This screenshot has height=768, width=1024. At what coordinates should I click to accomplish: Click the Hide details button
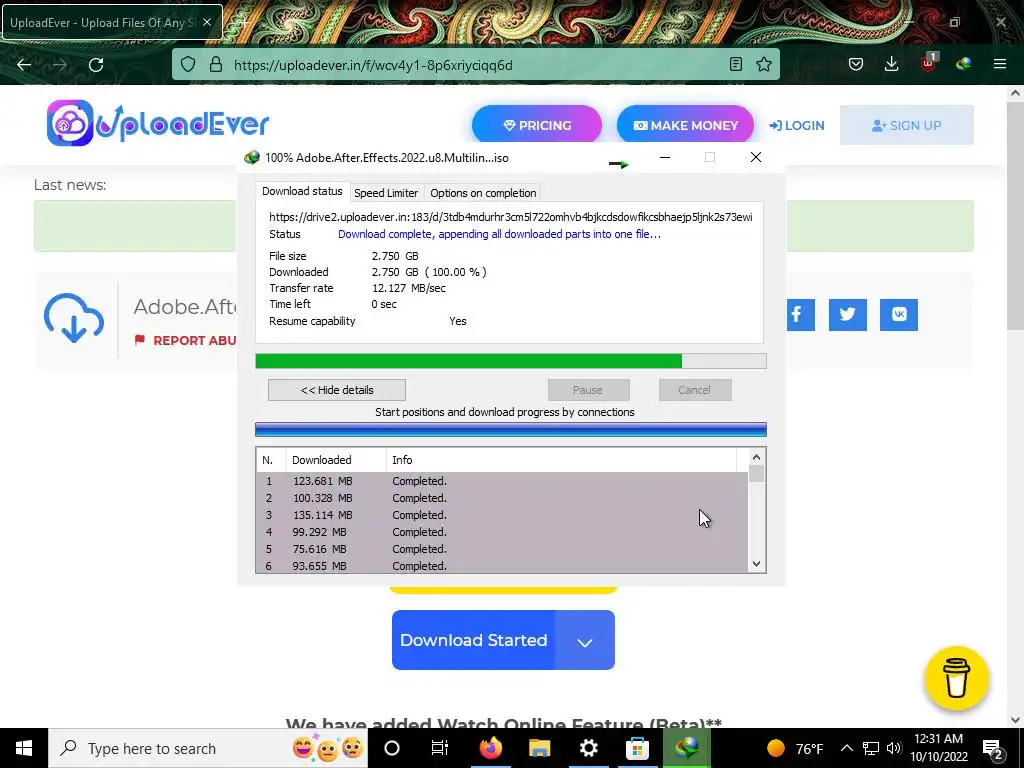[337, 390]
